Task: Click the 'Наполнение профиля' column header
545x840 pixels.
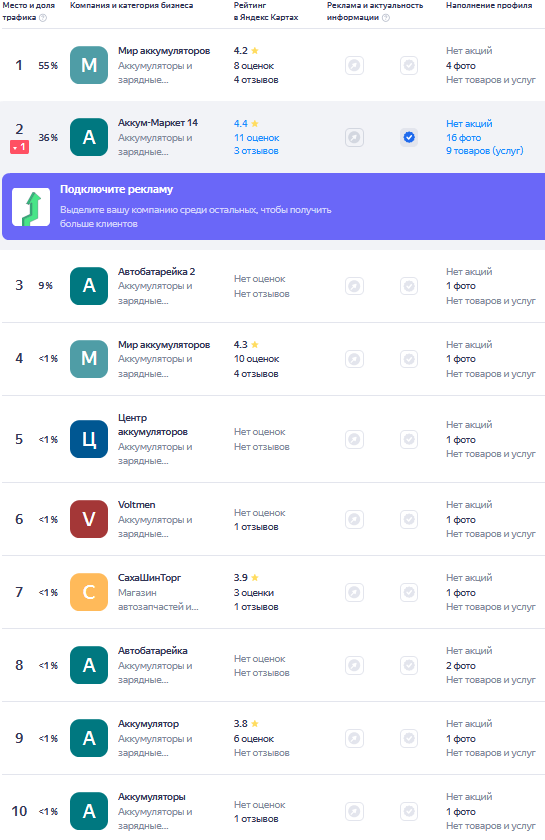Action: click(x=489, y=5)
